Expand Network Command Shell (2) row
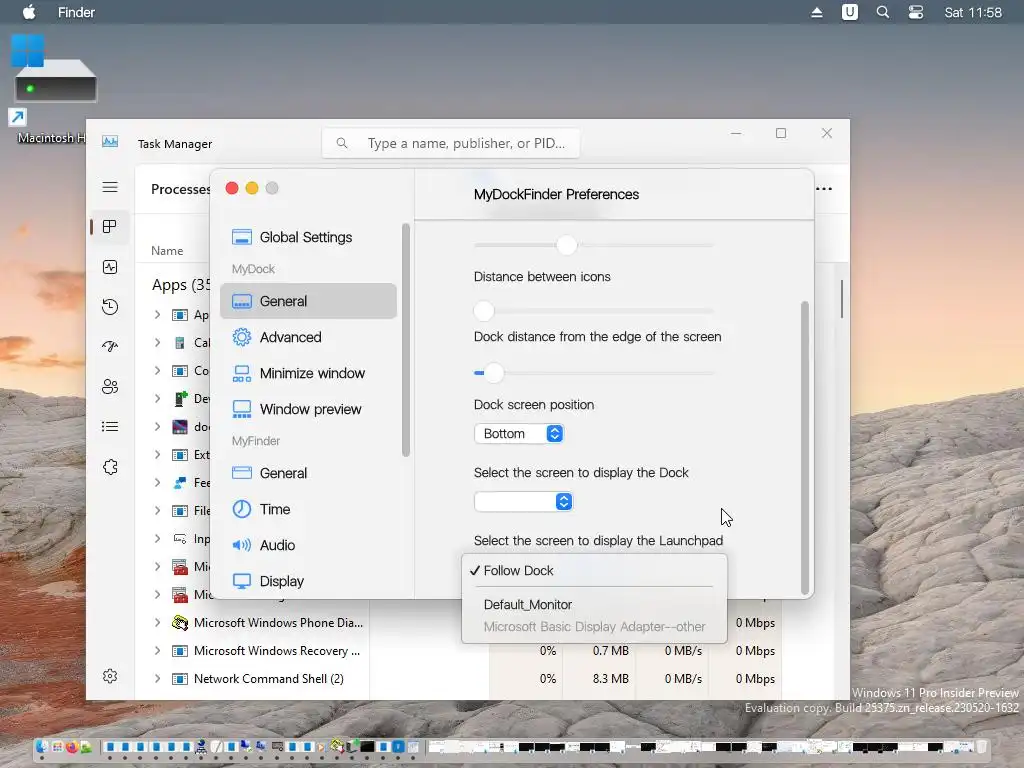This screenshot has height=768, width=1024. tap(157, 679)
